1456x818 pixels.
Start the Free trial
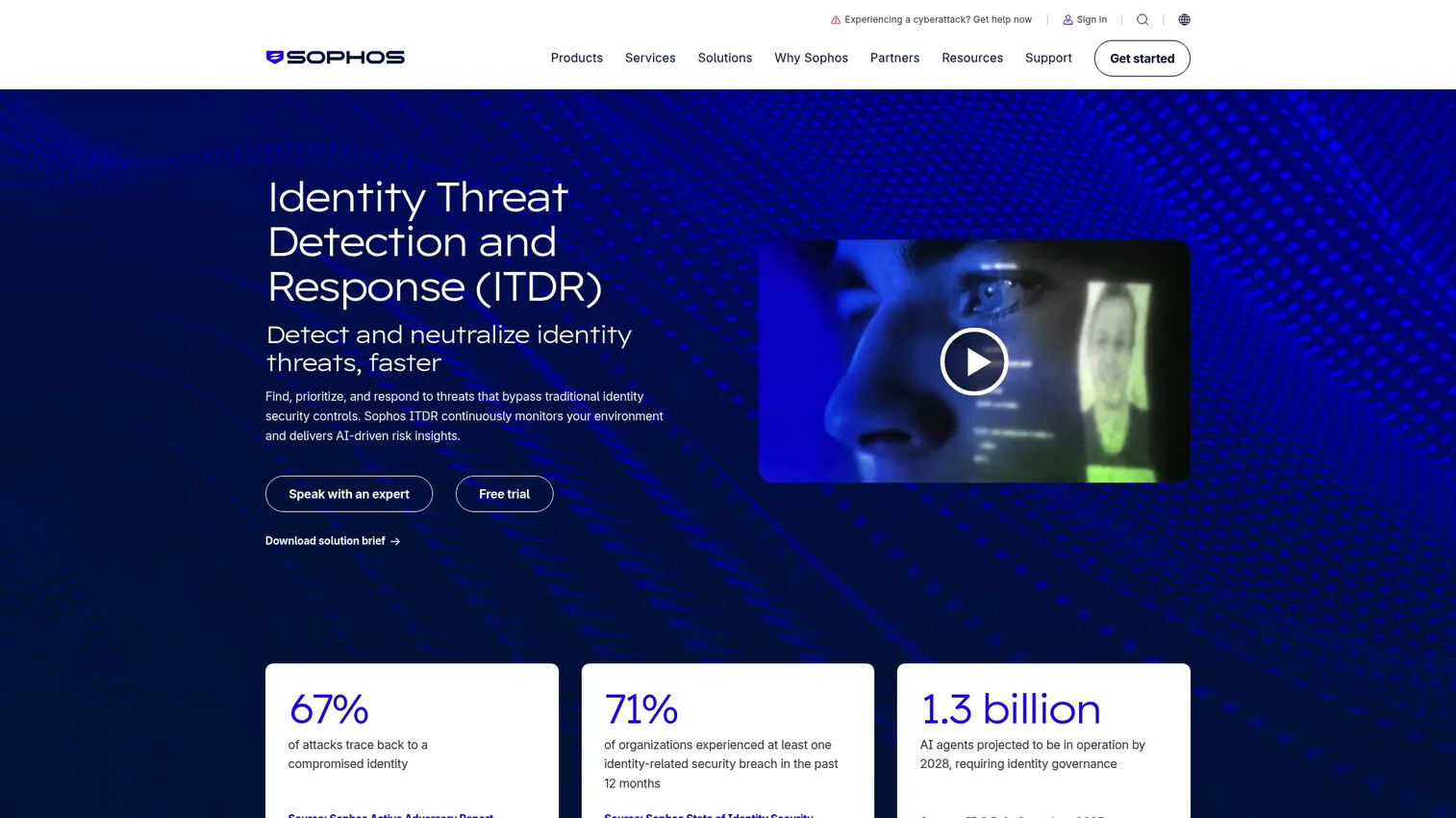(504, 494)
